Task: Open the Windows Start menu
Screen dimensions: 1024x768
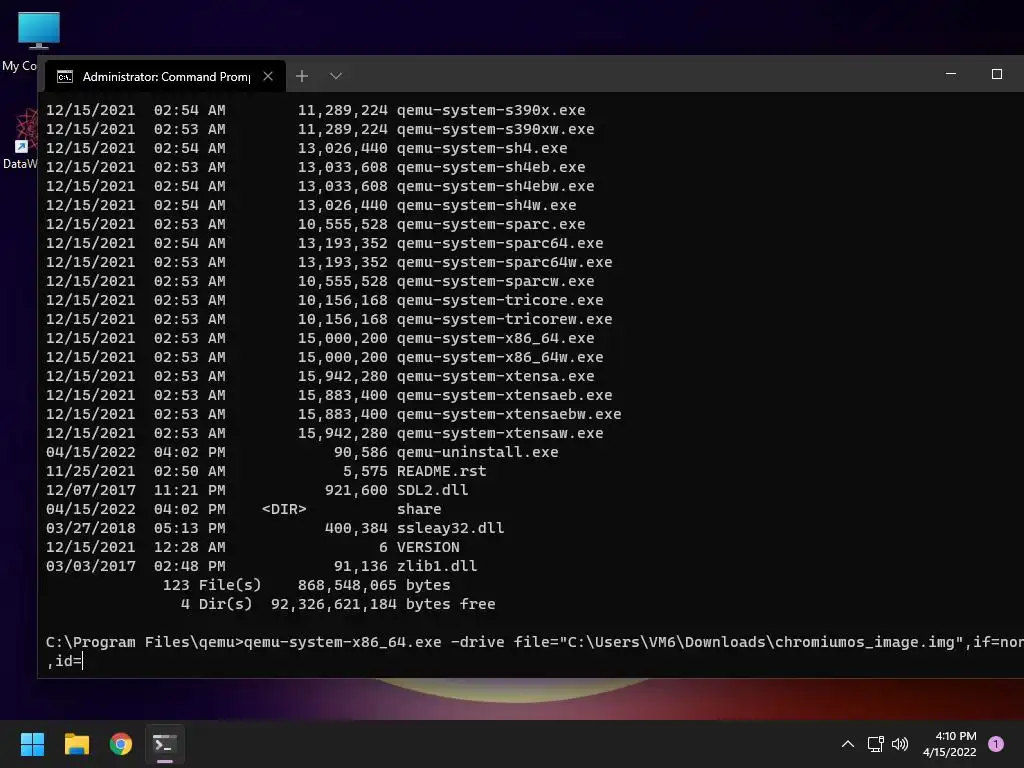Action: 32,744
